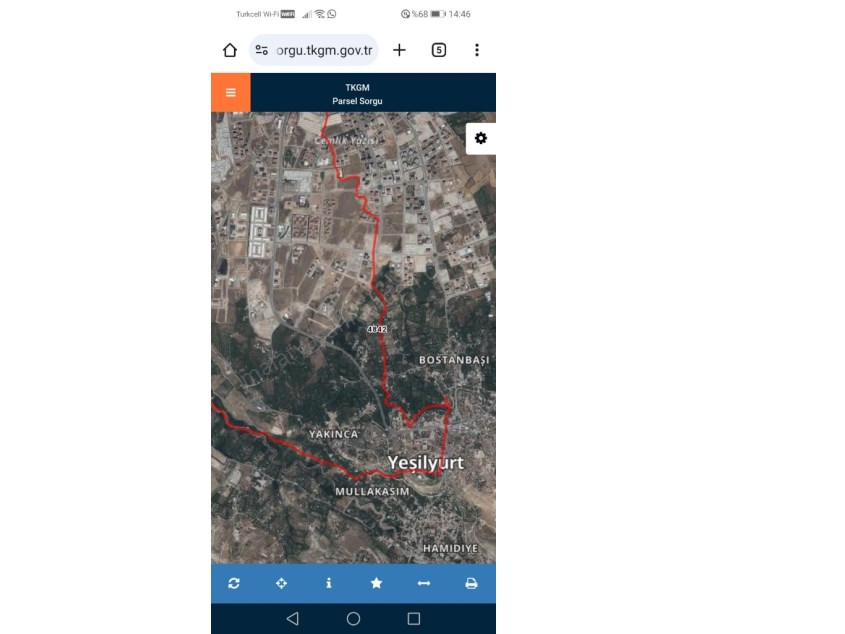Image resolution: width=845 pixels, height=634 pixels.
Task: Tap the Android recent apps square
Action: (x=414, y=618)
